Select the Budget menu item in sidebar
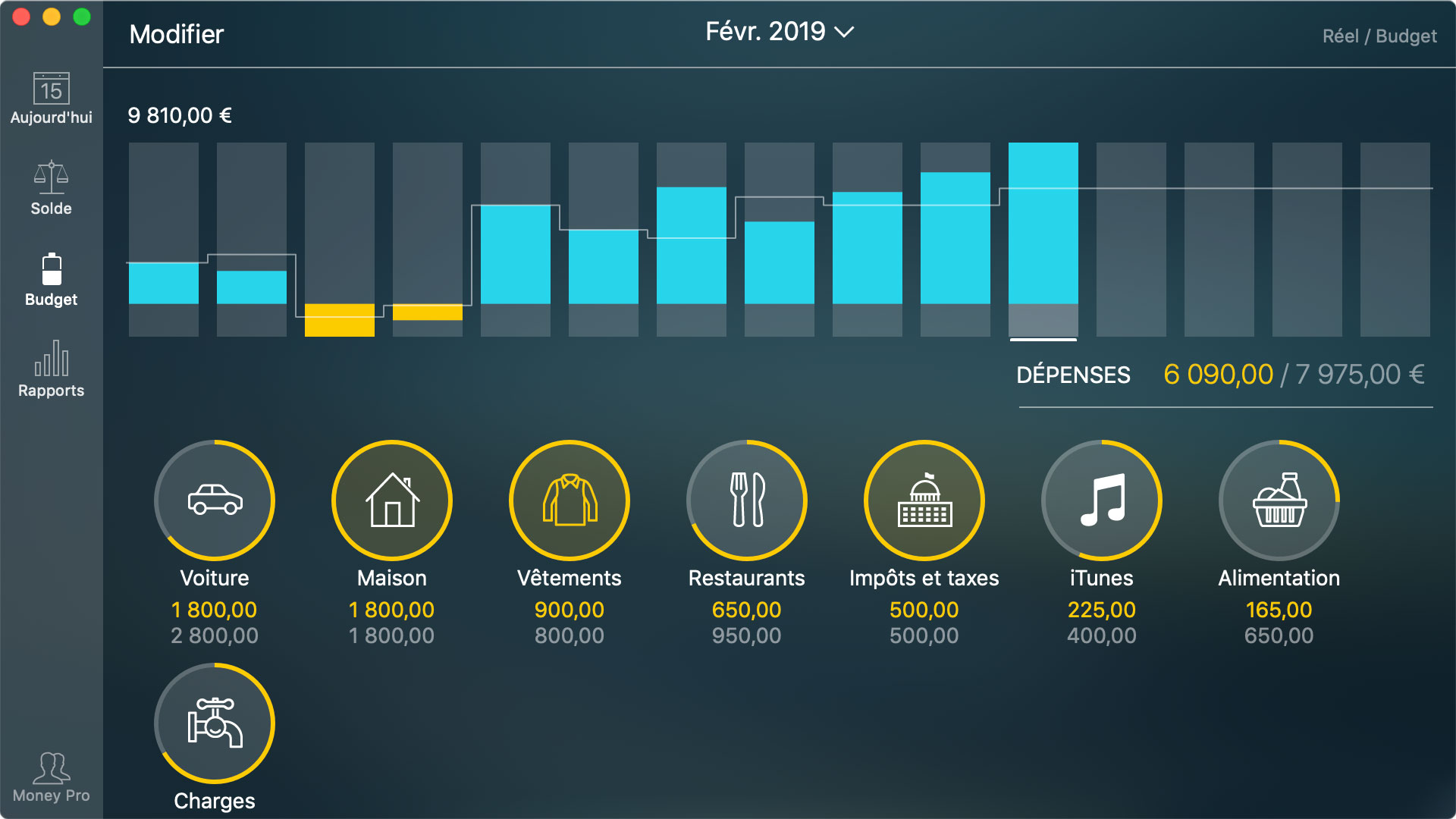1456x819 pixels. point(52,281)
